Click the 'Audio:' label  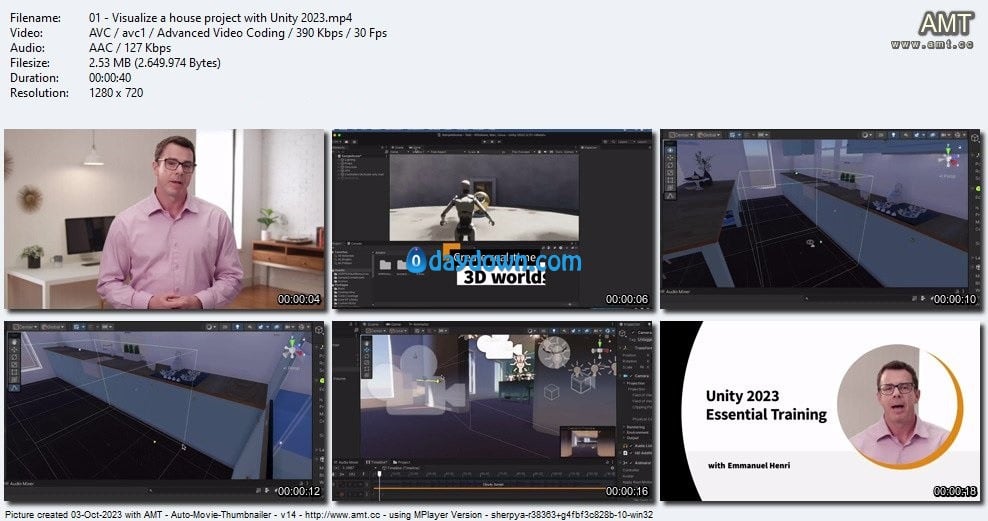27,48
